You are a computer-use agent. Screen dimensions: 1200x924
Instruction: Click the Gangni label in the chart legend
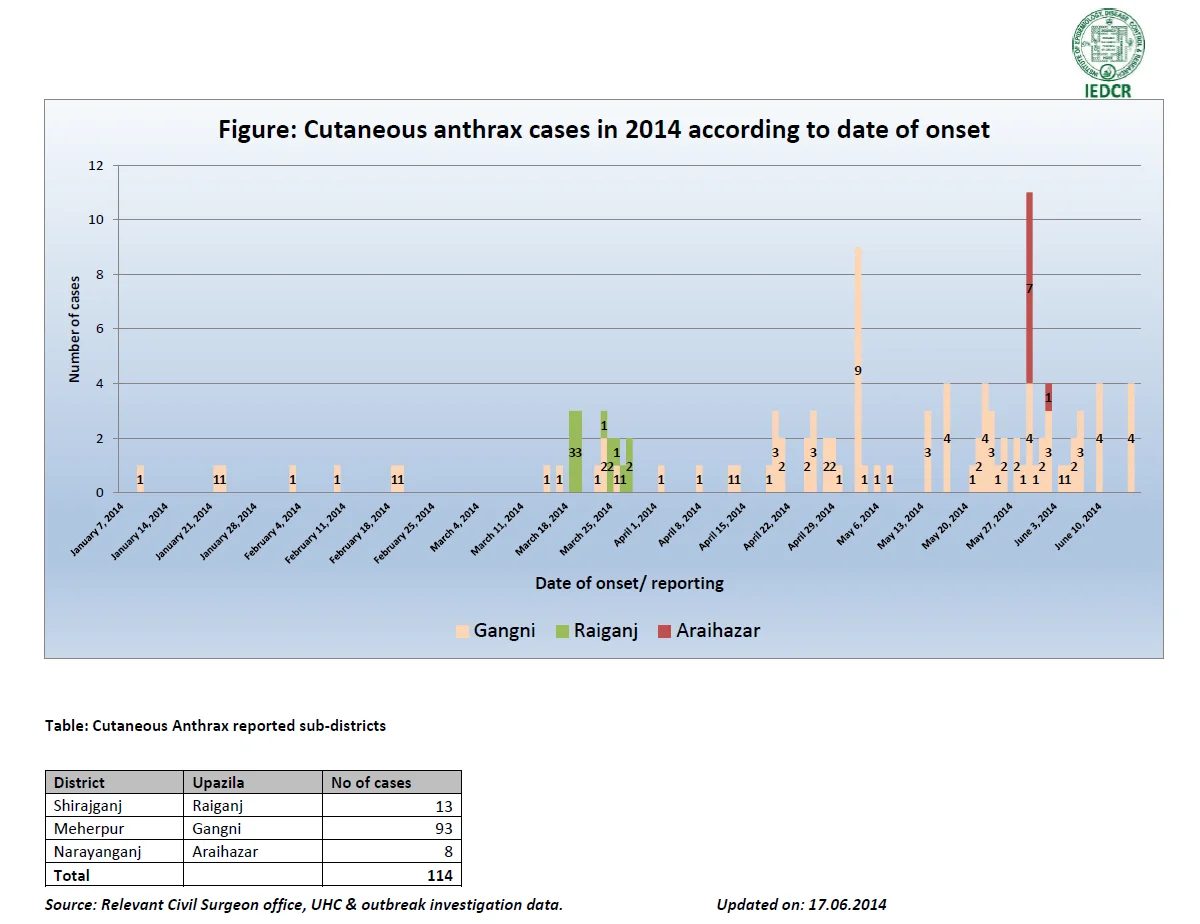coord(505,631)
